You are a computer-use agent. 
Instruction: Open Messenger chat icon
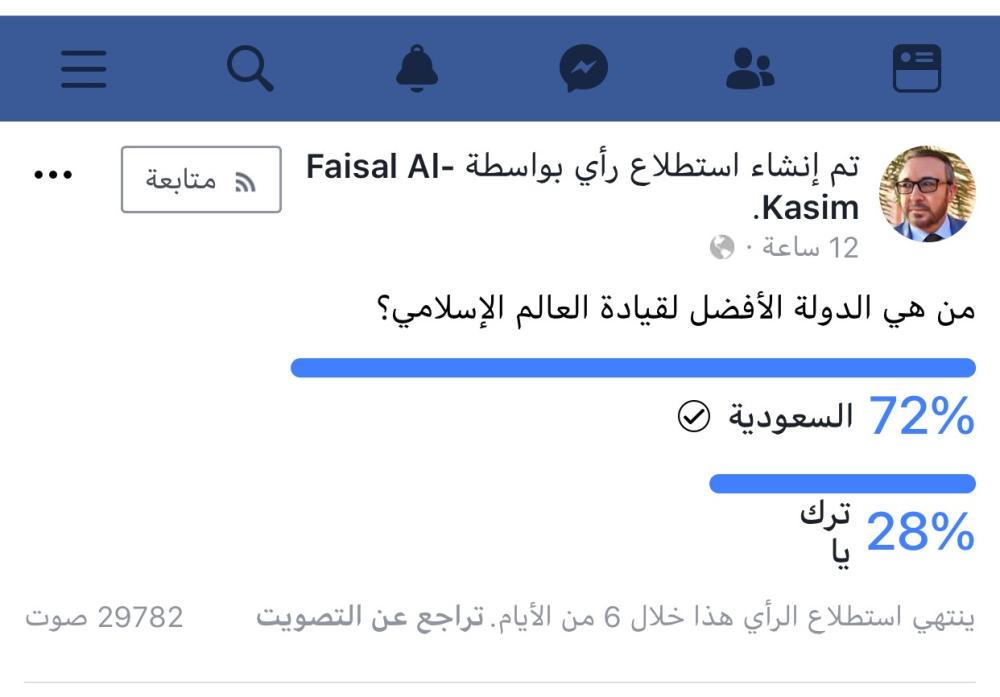click(x=584, y=70)
